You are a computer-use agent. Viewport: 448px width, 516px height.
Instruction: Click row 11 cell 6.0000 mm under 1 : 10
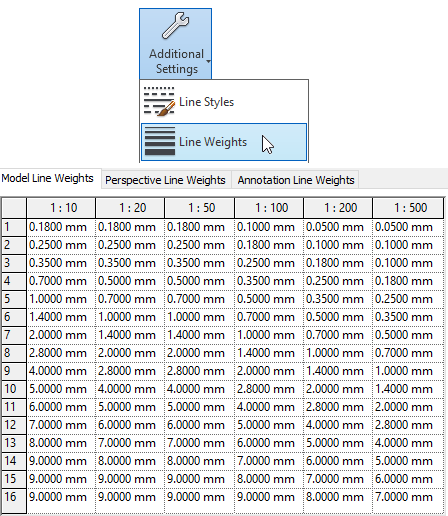tap(61, 407)
